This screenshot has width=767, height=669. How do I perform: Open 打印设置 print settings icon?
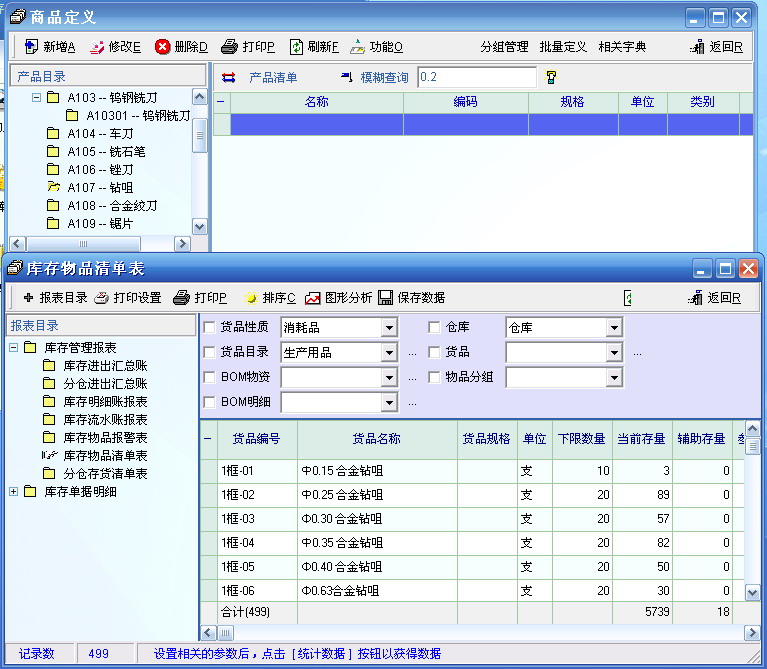click(x=102, y=298)
